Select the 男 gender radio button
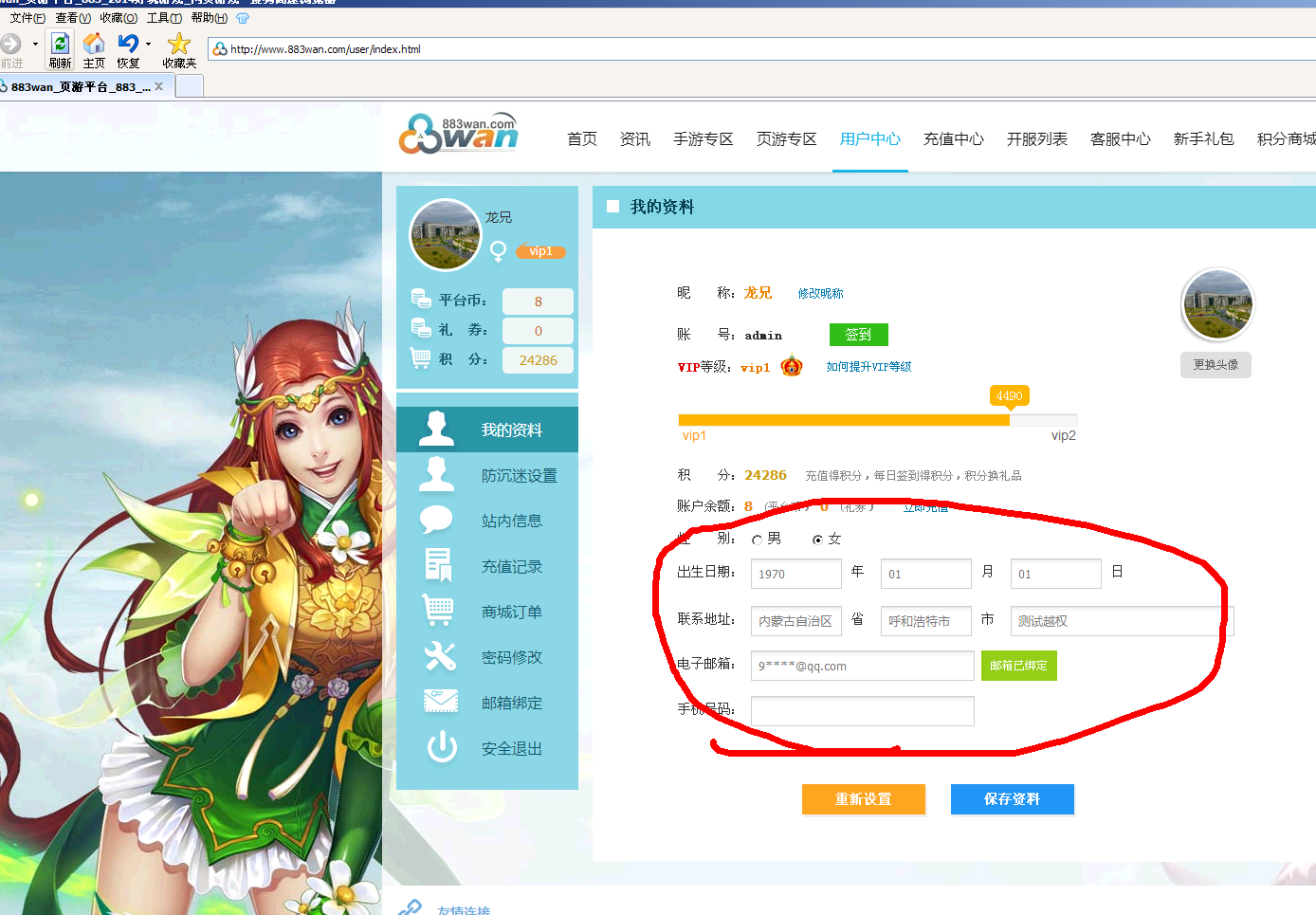The height and width of the screenshot is (915, 1316). 757,540
